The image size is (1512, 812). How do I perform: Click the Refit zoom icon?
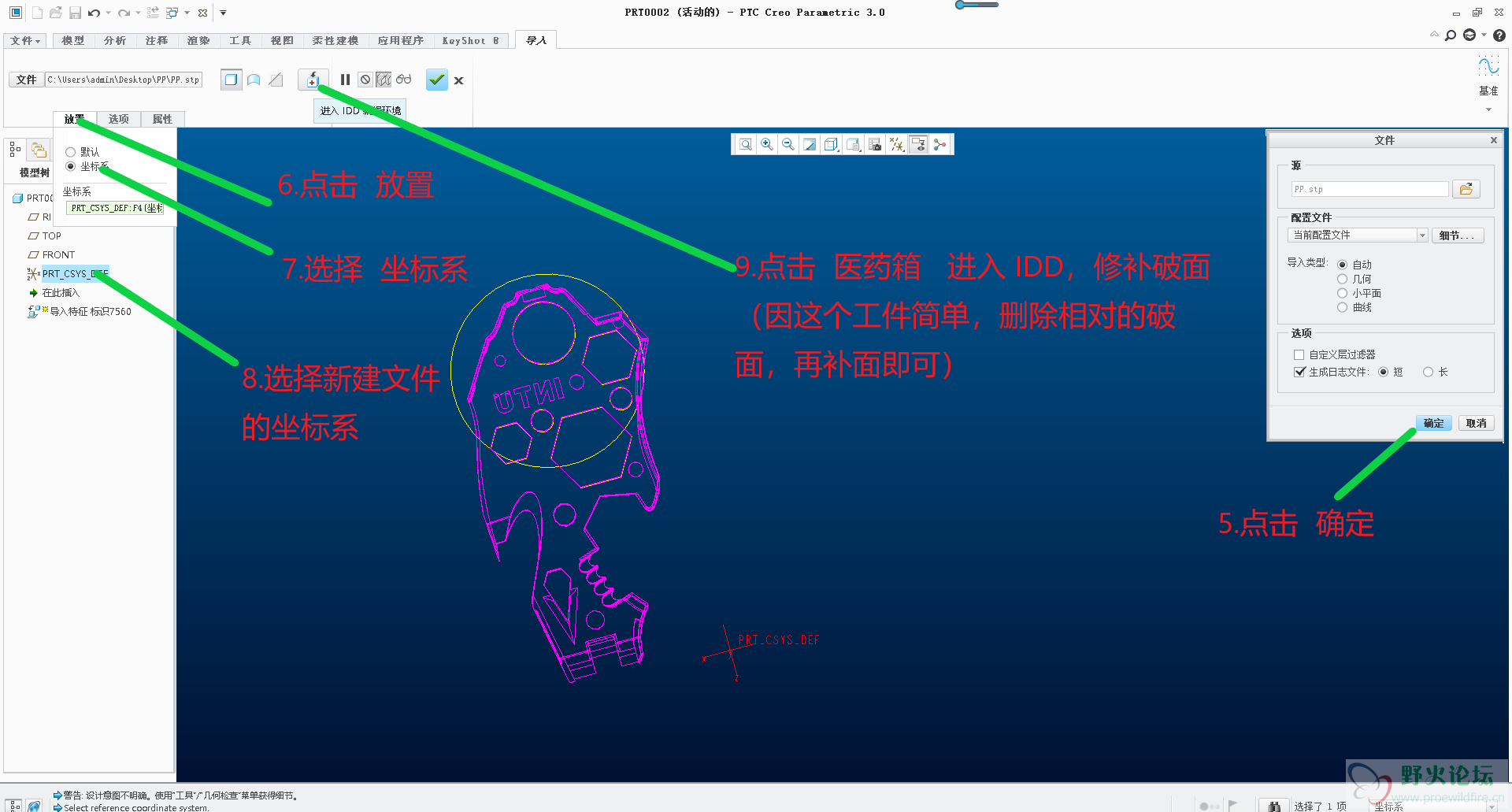tap(745, 144)
